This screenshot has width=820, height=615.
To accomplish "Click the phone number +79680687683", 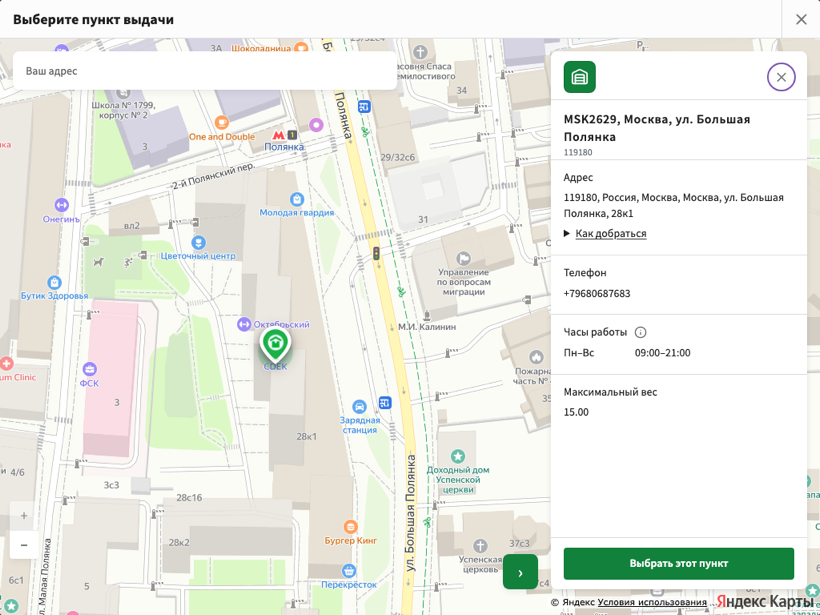I will (597, 293).
